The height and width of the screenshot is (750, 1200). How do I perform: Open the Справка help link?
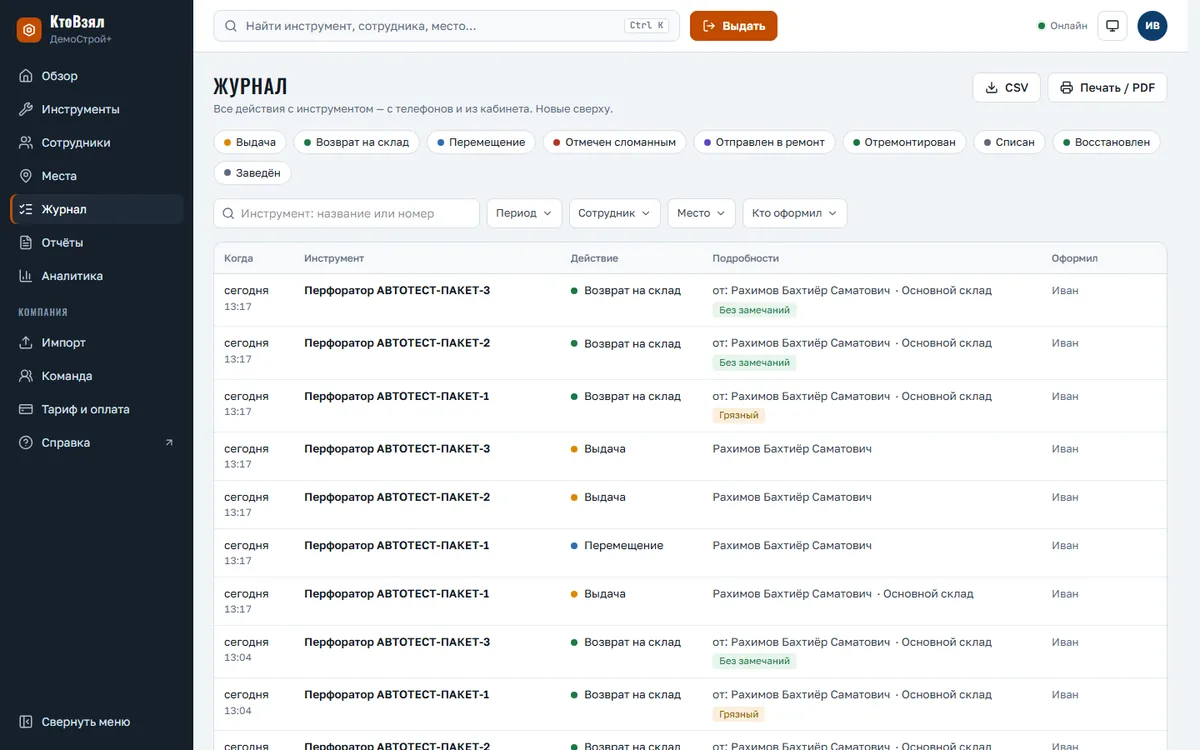(97, 443)
